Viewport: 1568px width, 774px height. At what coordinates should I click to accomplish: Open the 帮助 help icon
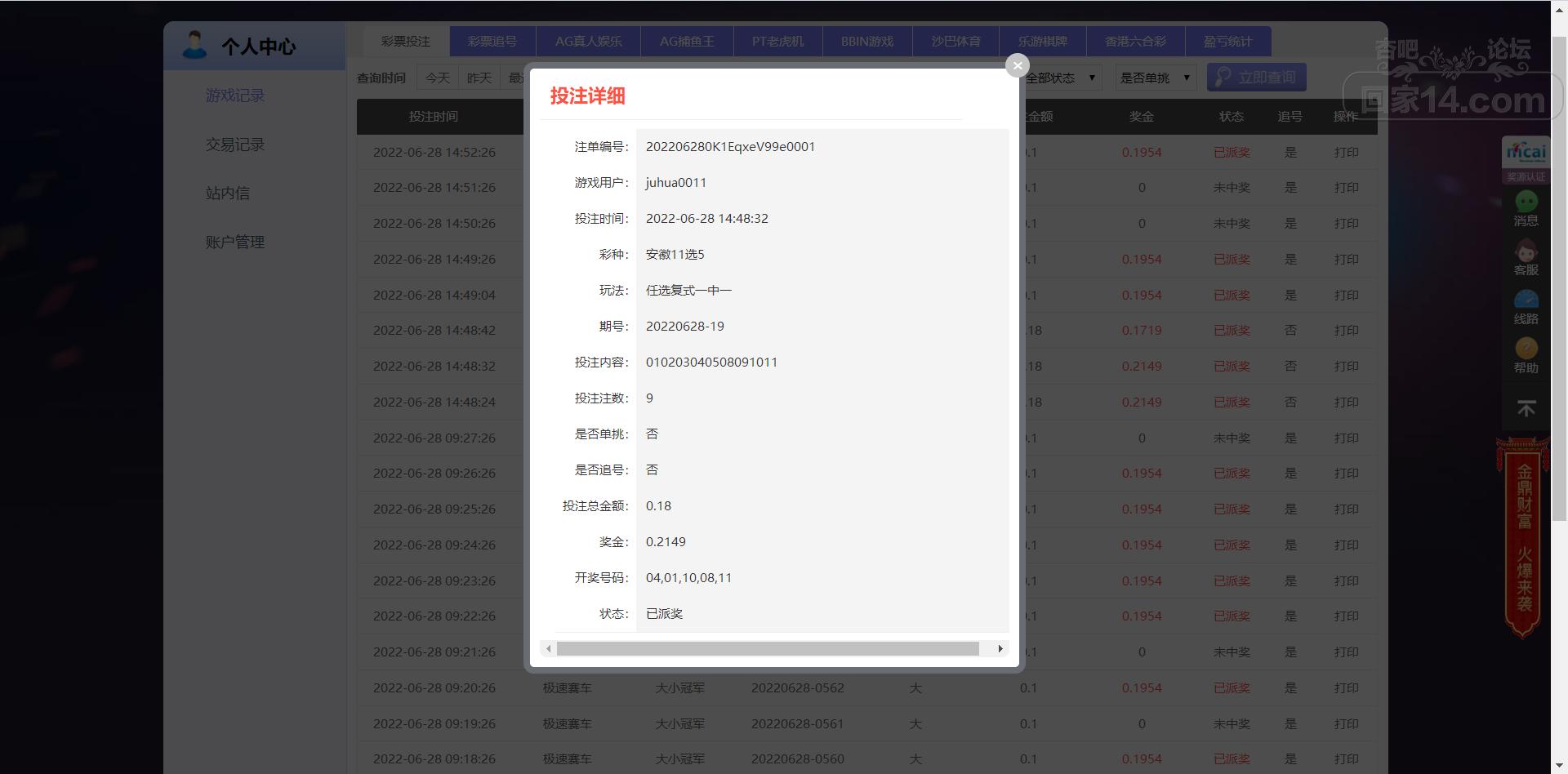coord(1526,355)
